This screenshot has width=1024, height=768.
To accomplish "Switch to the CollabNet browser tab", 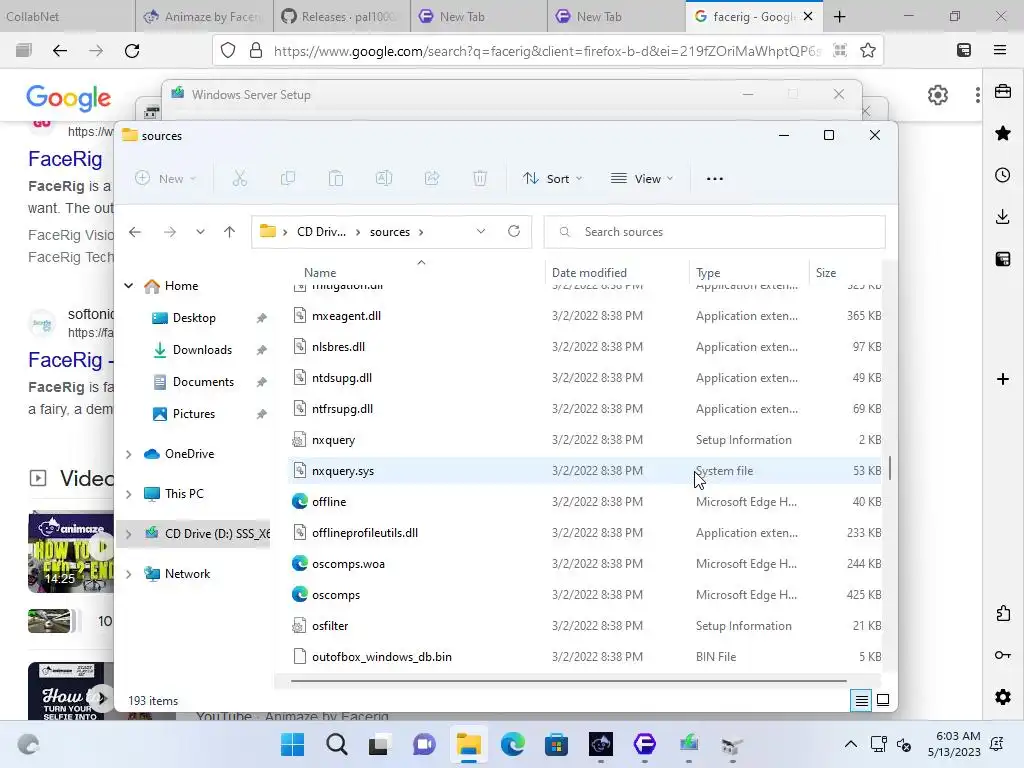I will pyautogui.click(x=68, y=16).
